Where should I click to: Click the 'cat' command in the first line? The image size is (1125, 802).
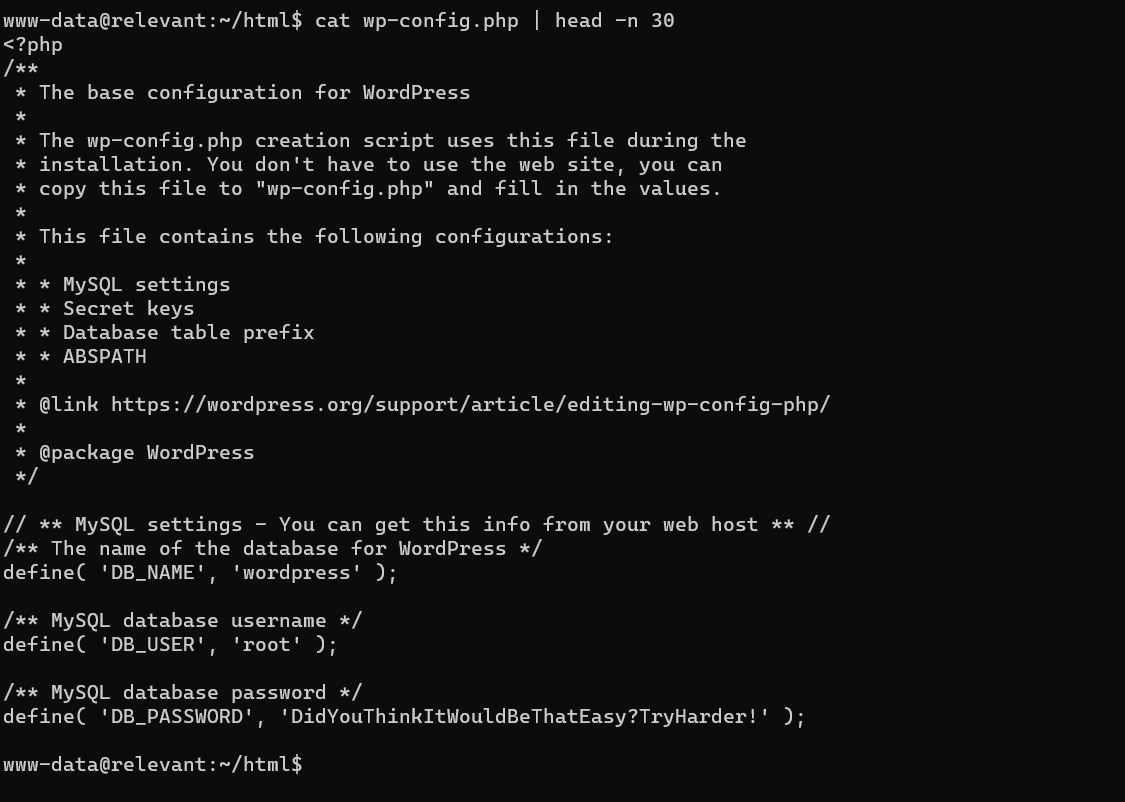(x=332, y=20)
